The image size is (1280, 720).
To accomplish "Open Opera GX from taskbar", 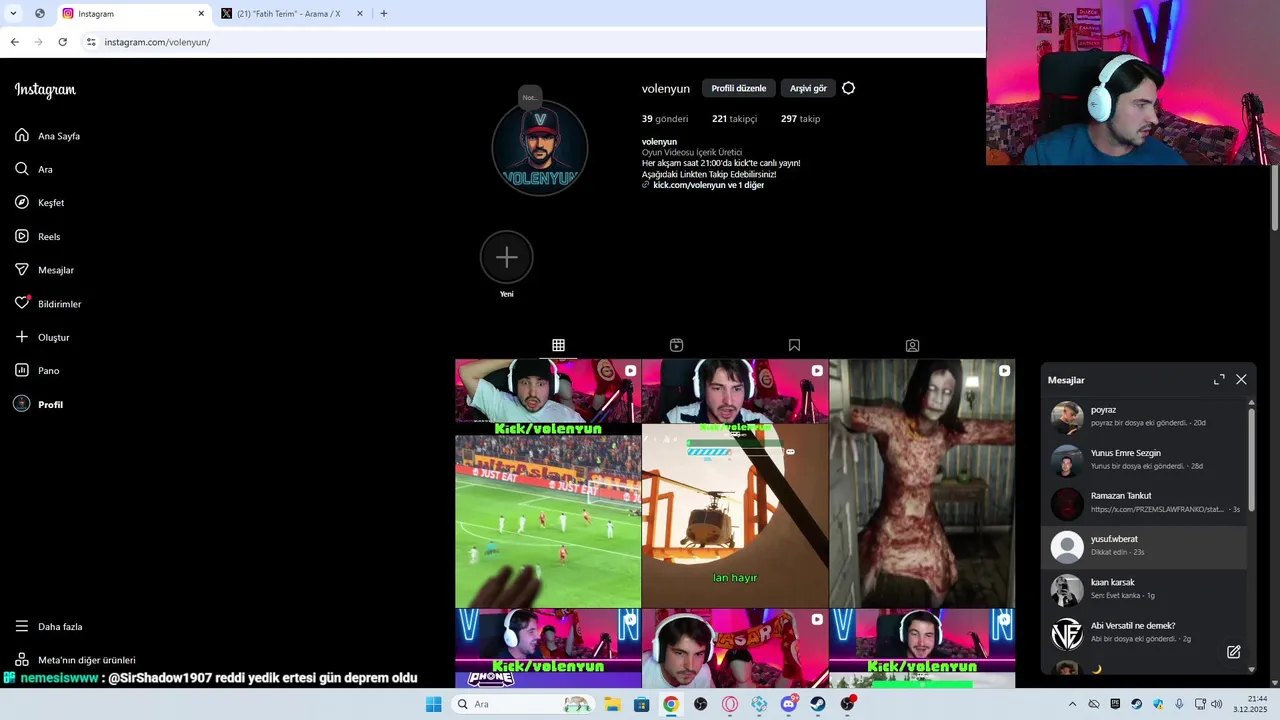I will 730,704.
